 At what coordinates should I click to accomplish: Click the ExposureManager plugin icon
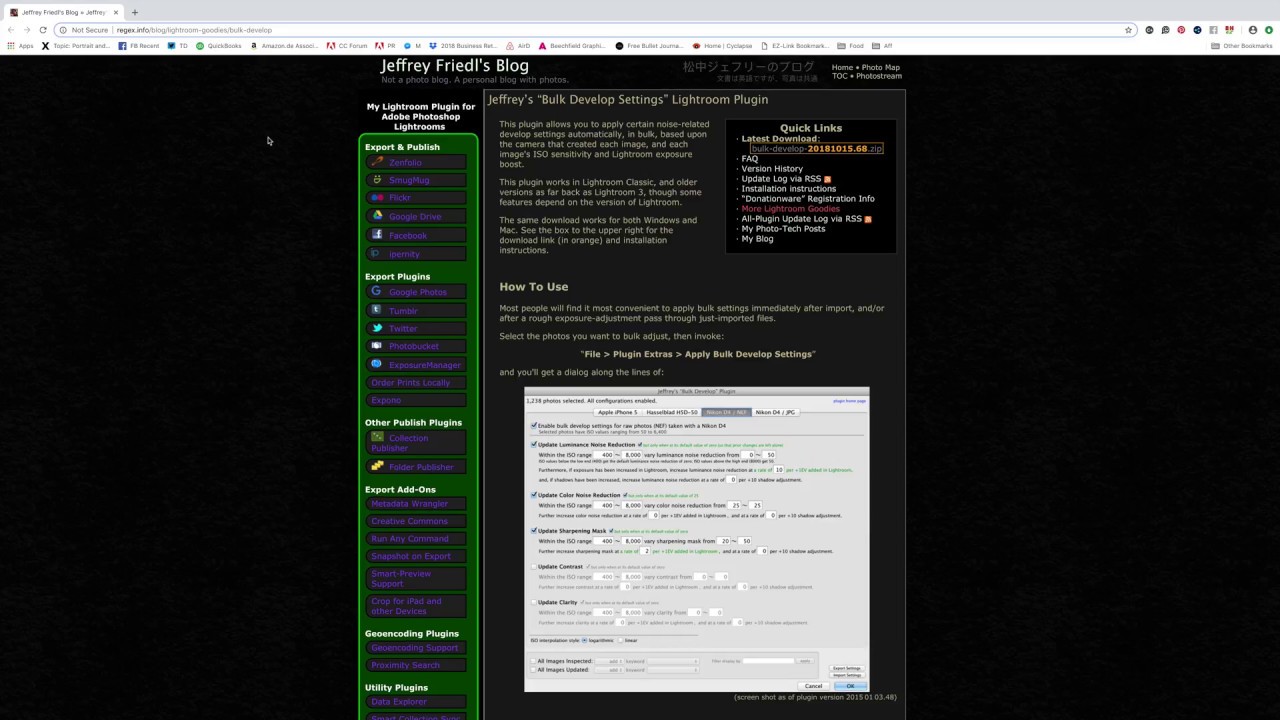376,364
